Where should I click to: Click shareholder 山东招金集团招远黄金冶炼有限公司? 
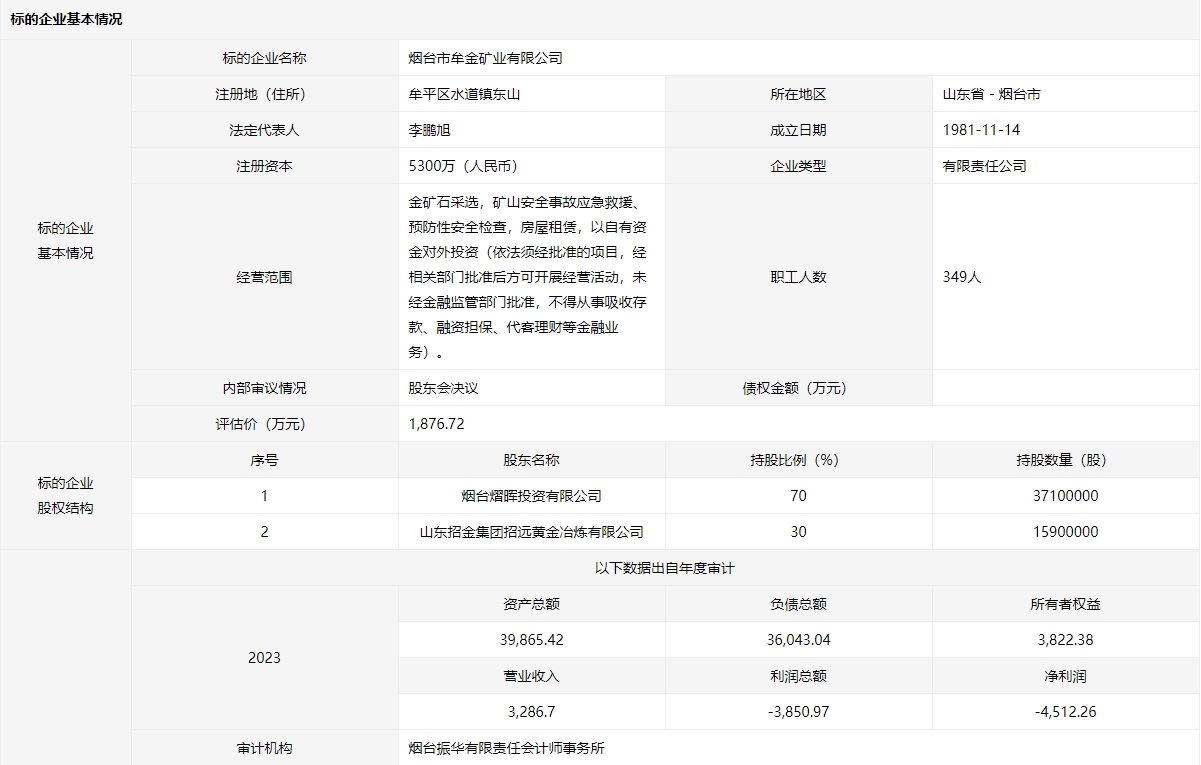click(531, 532)
